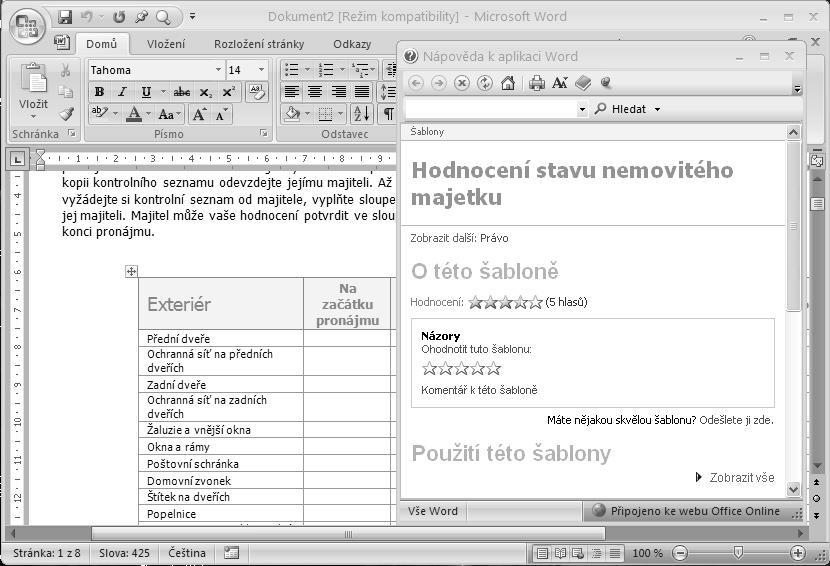
Task: Align text right
Action: (339, 92)
